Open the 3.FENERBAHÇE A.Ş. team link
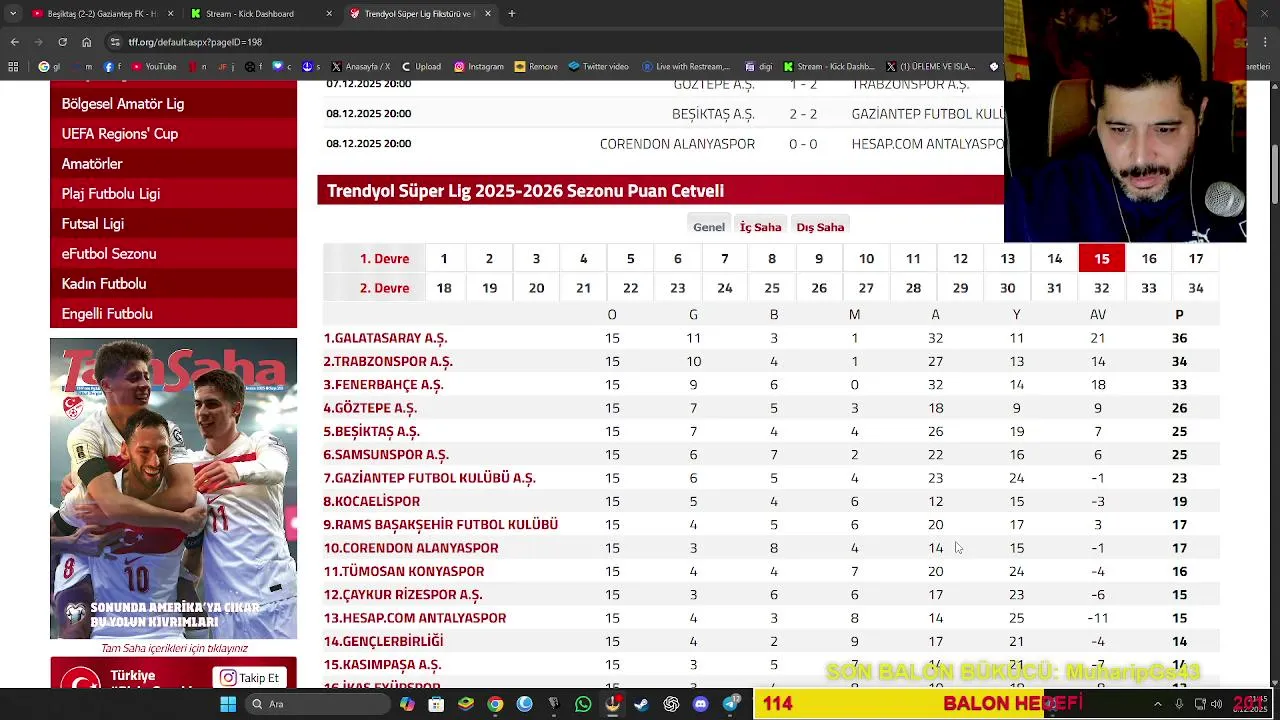 [383, 385]
